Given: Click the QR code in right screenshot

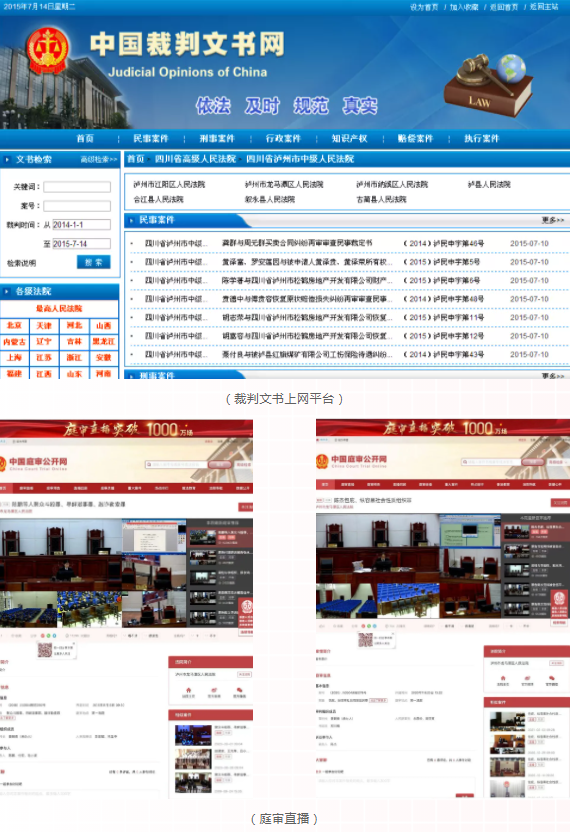Looking at the screenshot, I should [x=365, y=640].
